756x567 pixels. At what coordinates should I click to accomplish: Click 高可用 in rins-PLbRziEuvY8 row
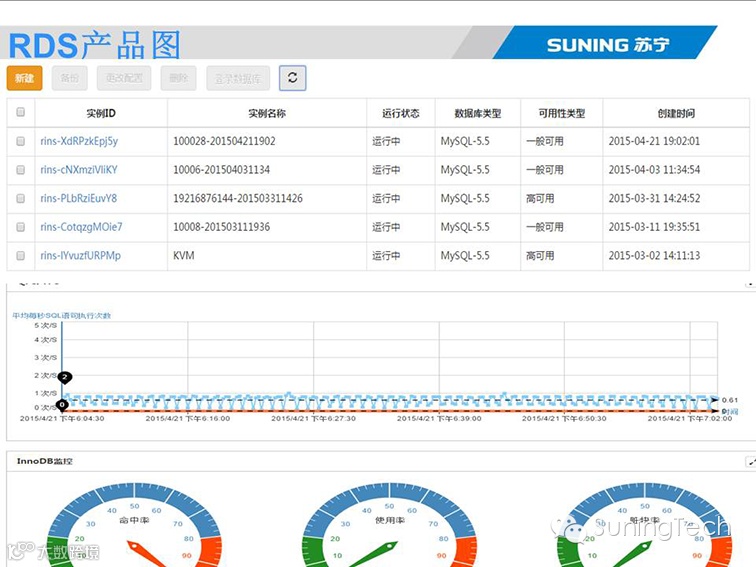540,198
